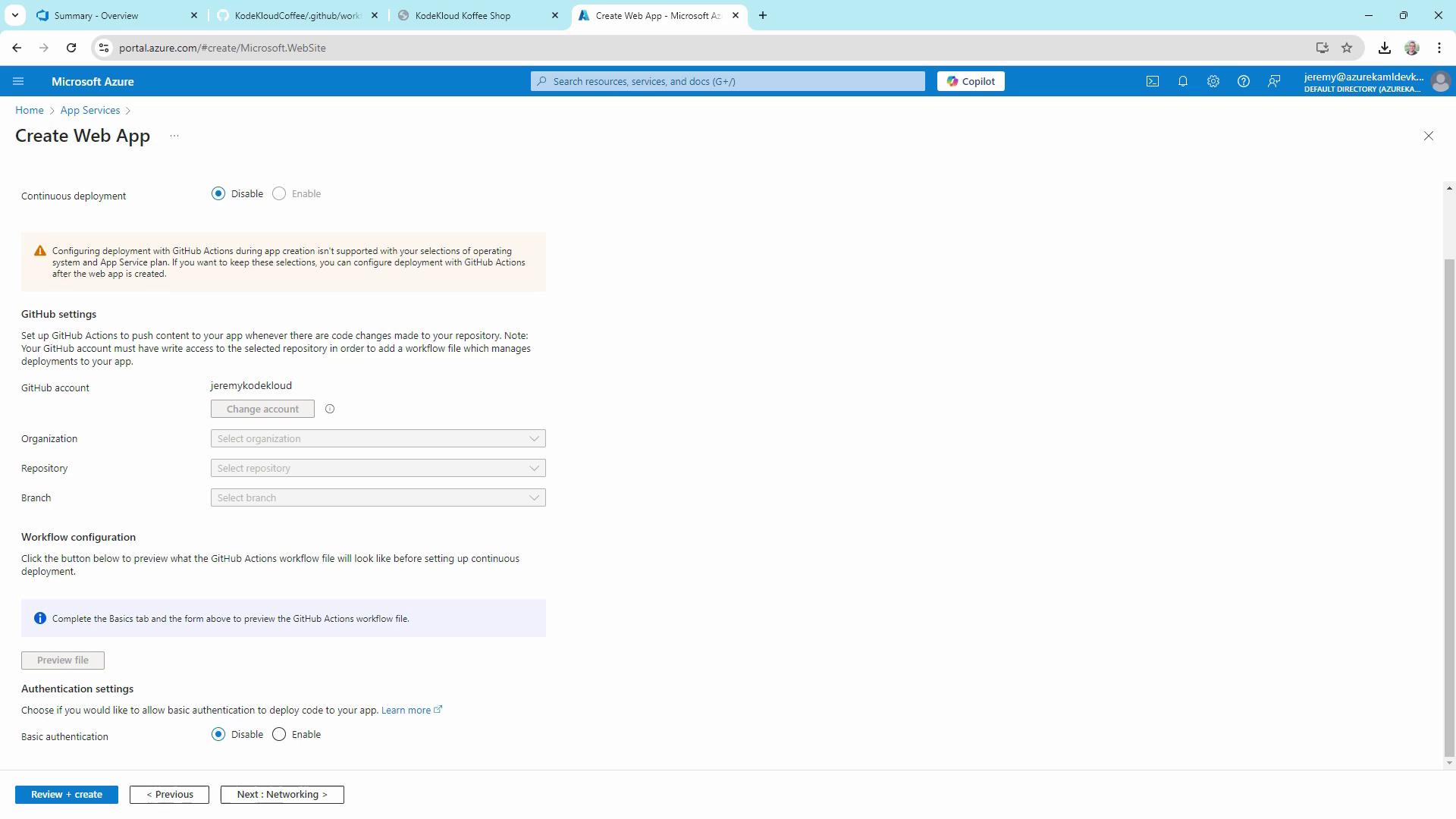
Task: Open portal settings gear icon
Action: click(1213, 81)
